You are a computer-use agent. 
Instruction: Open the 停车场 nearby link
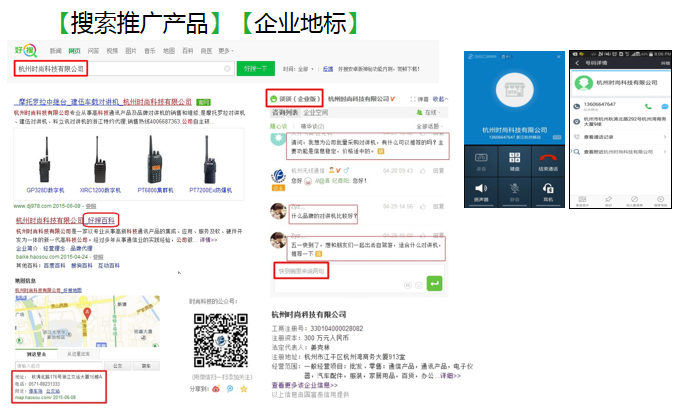36,391
